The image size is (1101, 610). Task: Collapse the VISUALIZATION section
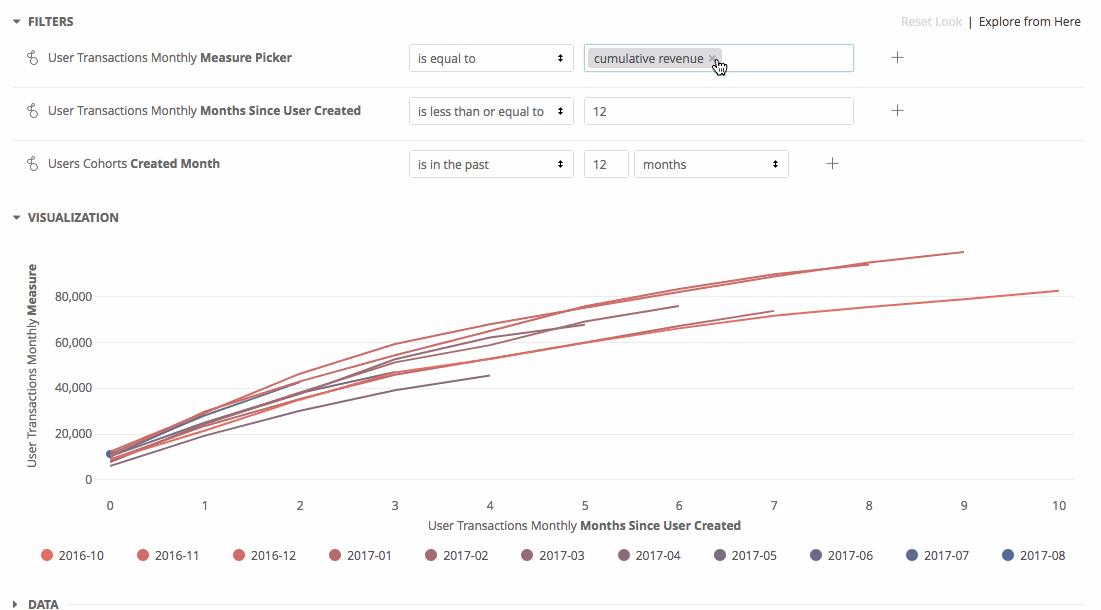click(x=65, y=218)
